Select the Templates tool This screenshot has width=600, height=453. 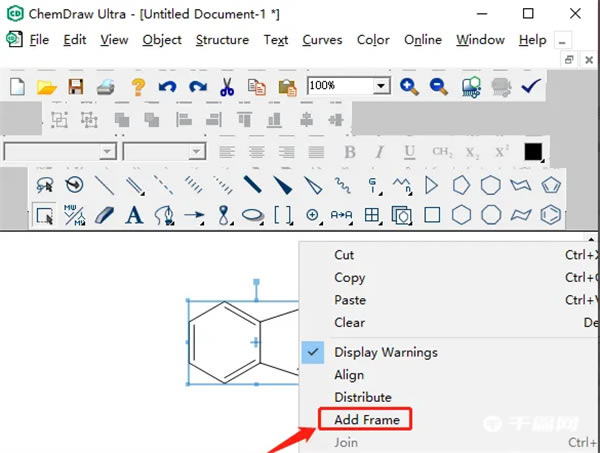[401, 215]
